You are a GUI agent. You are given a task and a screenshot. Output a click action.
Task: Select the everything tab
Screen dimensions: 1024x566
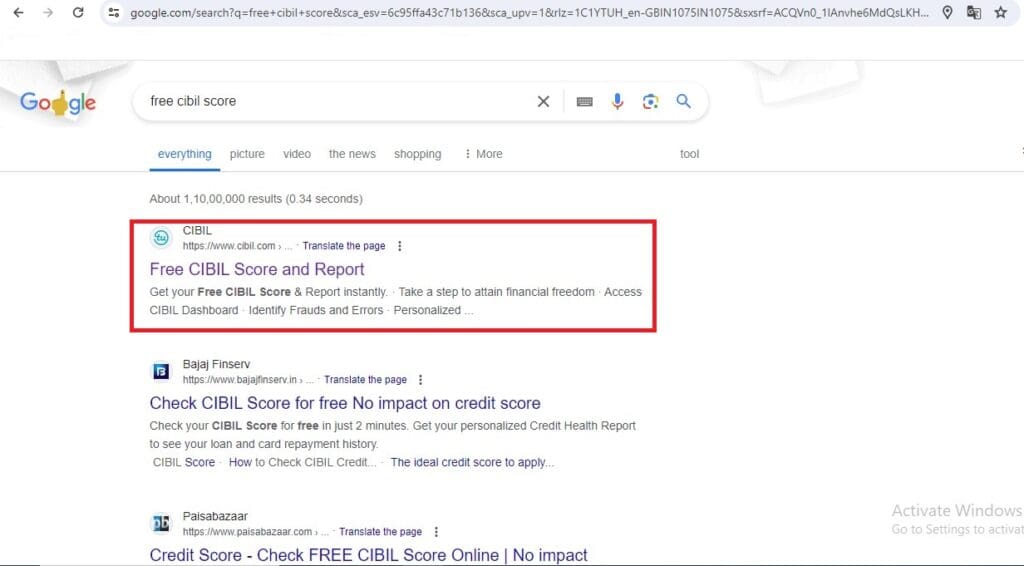pyautogui.click(x=185, y=154)
